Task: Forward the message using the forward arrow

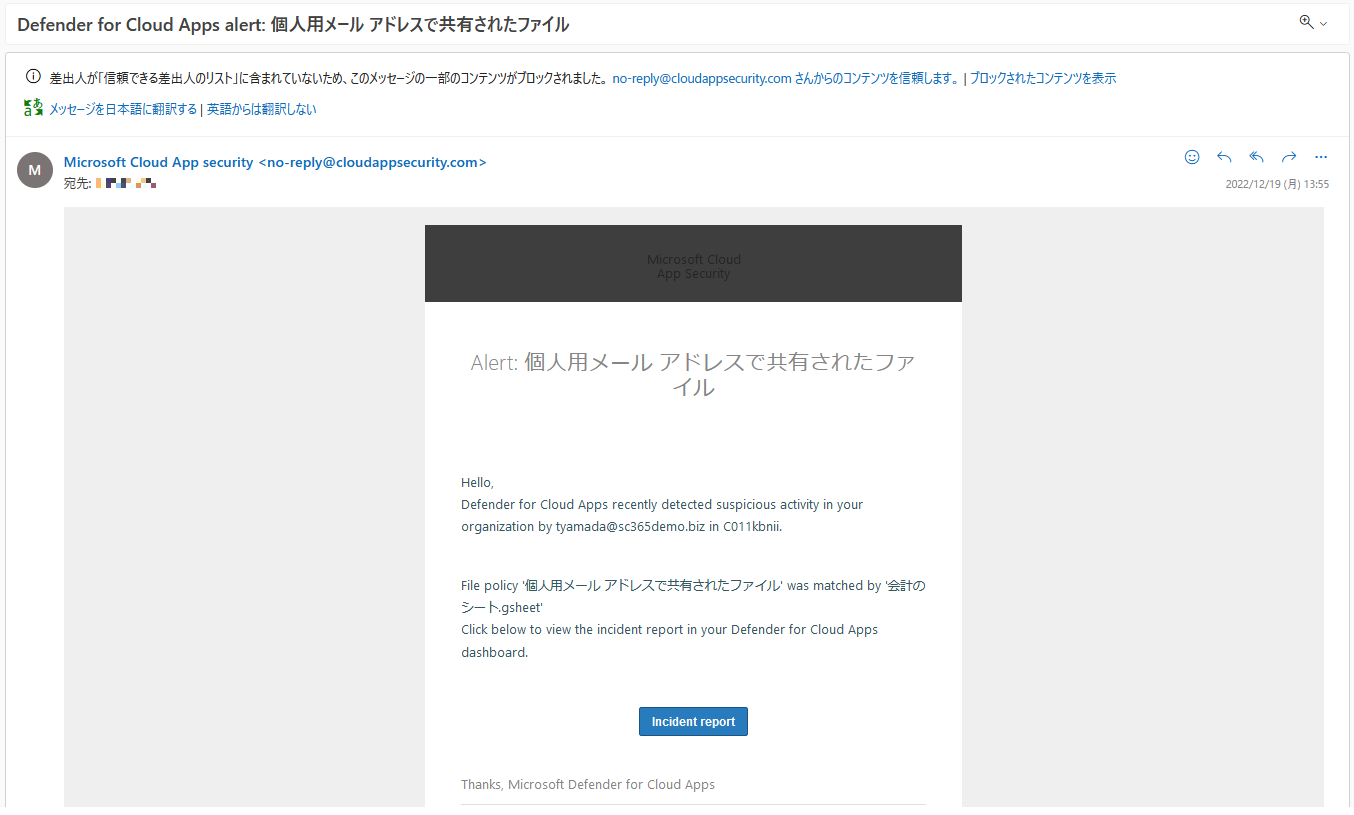Action: [x=1289, y=157]
